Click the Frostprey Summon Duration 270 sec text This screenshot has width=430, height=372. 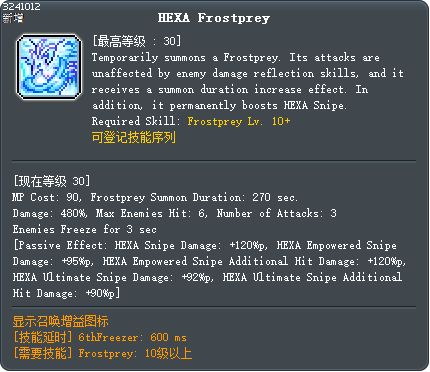pos(194,197)
